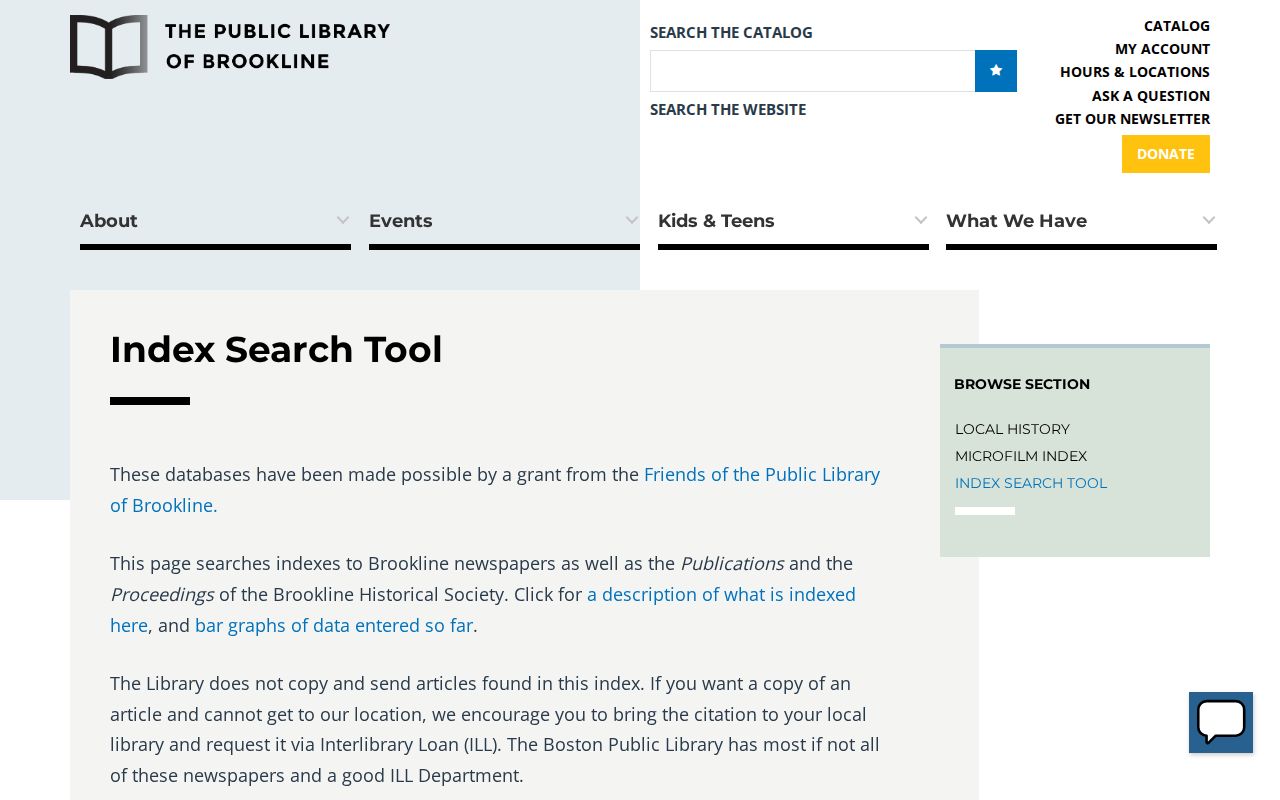Image resolution: width=1280 pixels, height=800 pixels.
Task: Expand the What We Have menu chevron
Action: point(1209,220)
